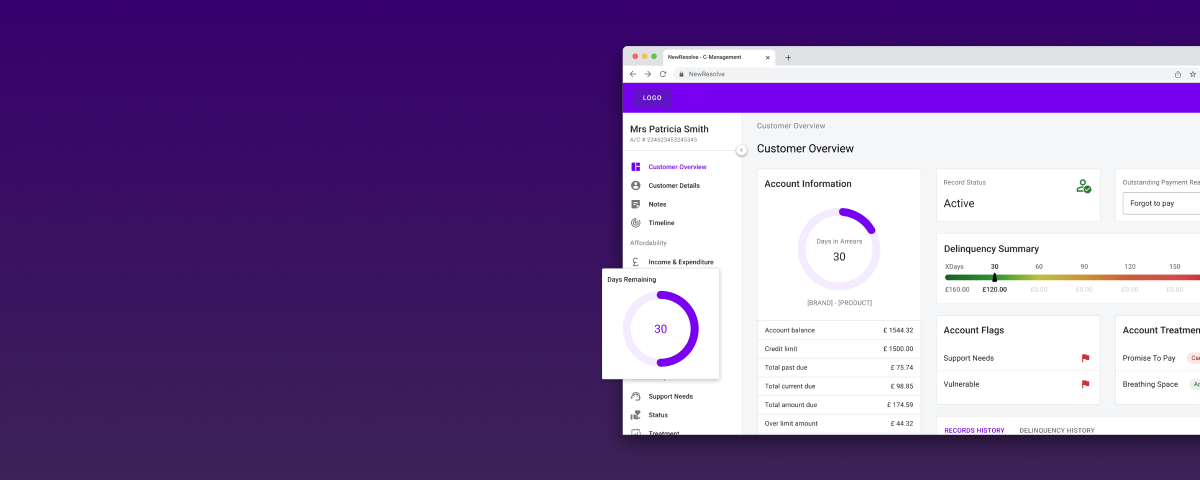The image size is (1200, 480).
Task: Open a new browser tab with plus button
Action: (x=788, y=57)
